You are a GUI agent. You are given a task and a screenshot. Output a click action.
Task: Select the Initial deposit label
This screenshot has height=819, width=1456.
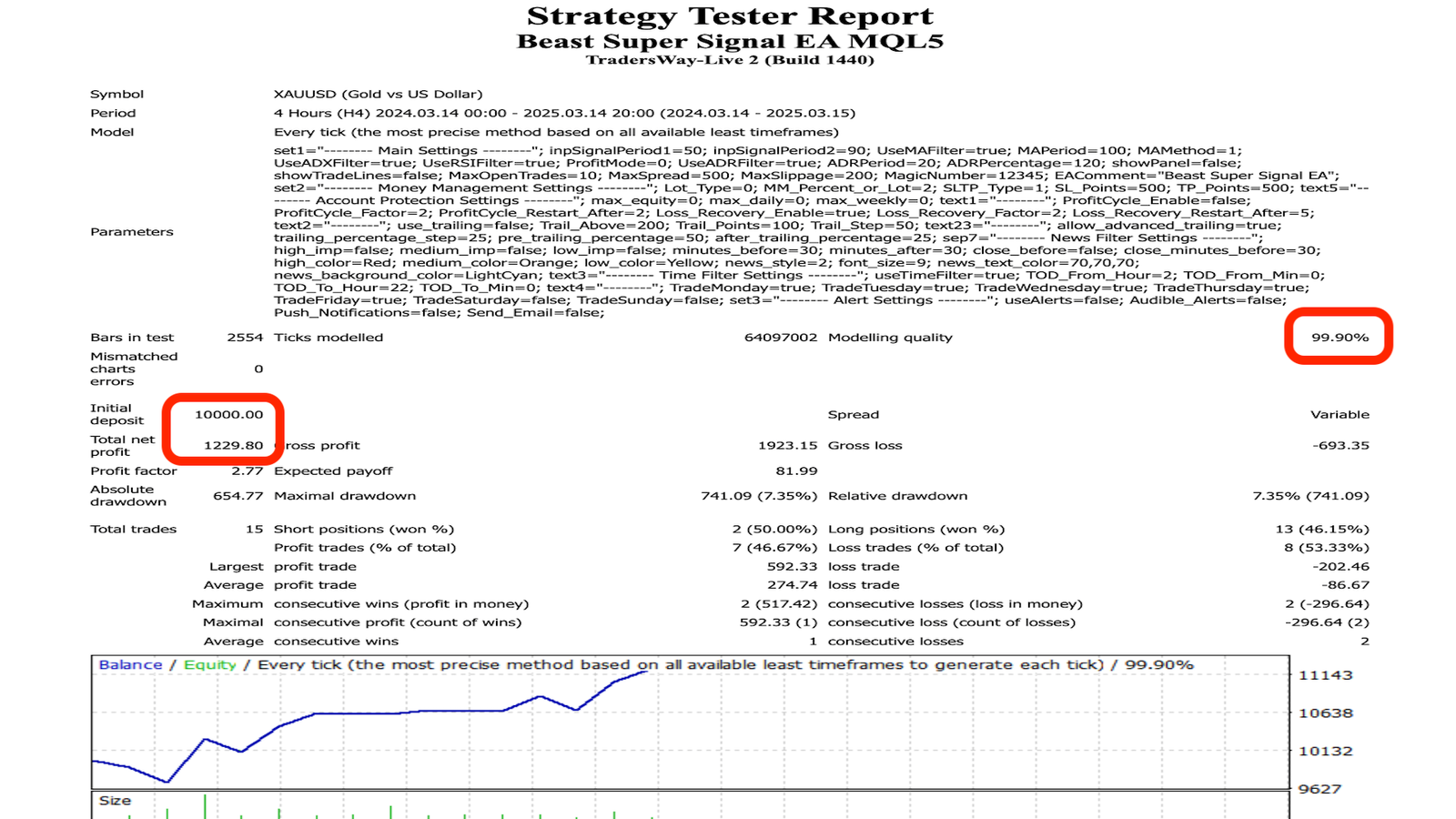click(x=116, y=414)
